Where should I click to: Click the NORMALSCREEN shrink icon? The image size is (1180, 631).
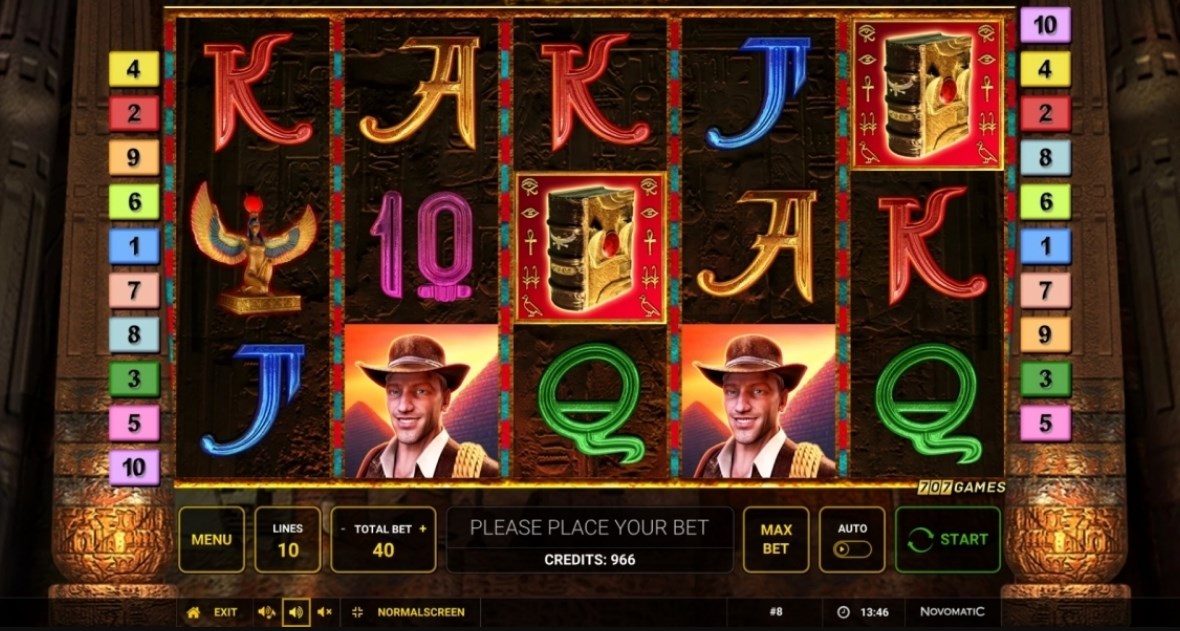tap(357, 612)
